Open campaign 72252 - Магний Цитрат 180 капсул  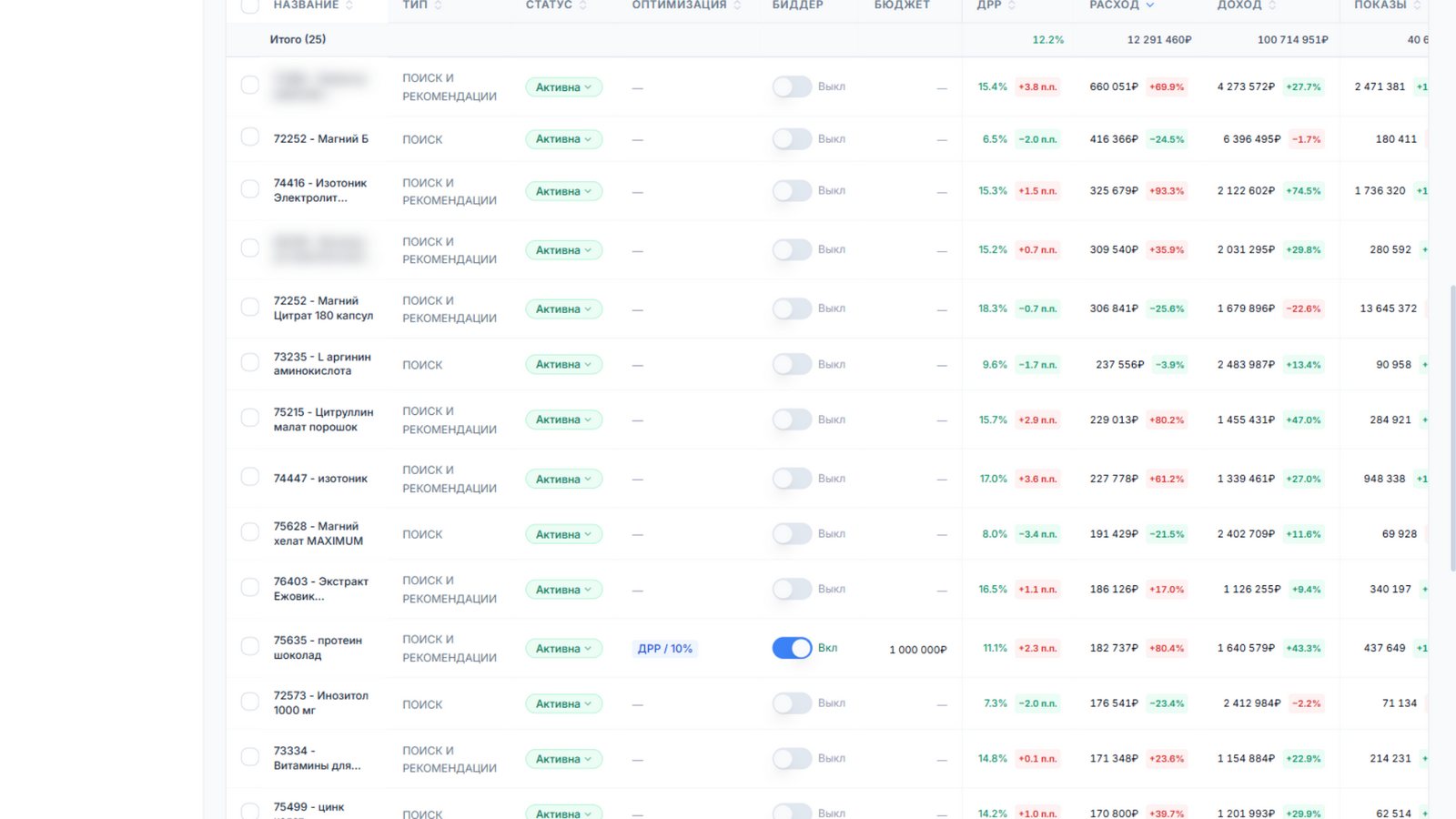coord(323,308)
